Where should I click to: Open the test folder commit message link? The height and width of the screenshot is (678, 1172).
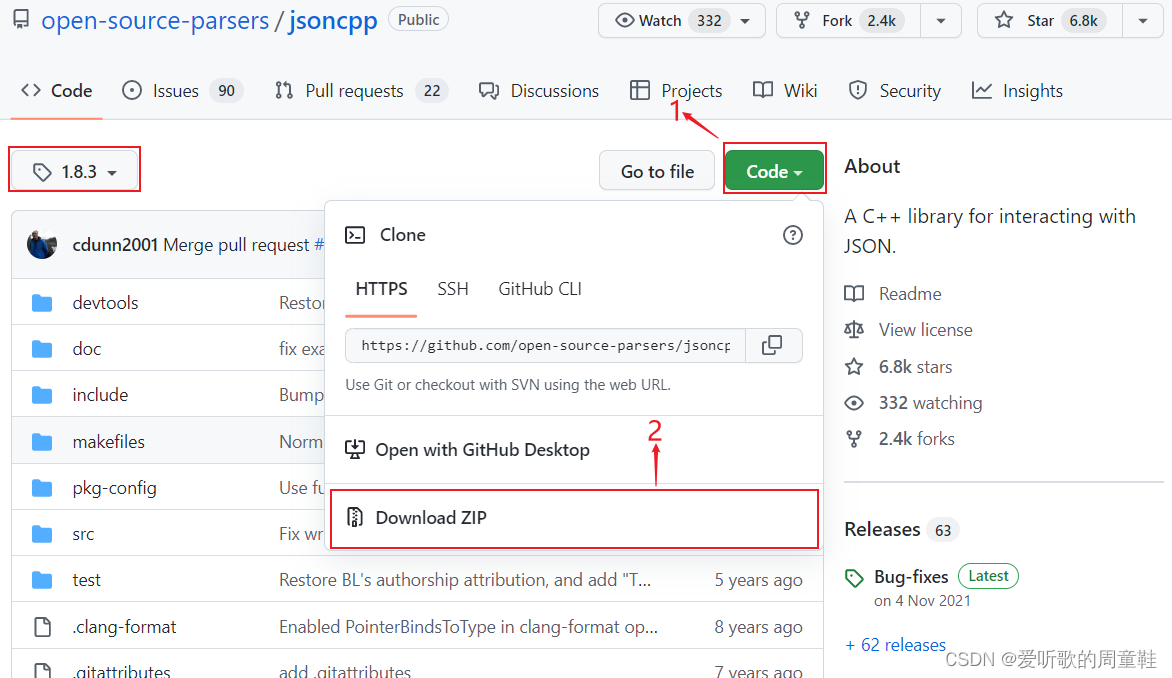pos(465,580)
